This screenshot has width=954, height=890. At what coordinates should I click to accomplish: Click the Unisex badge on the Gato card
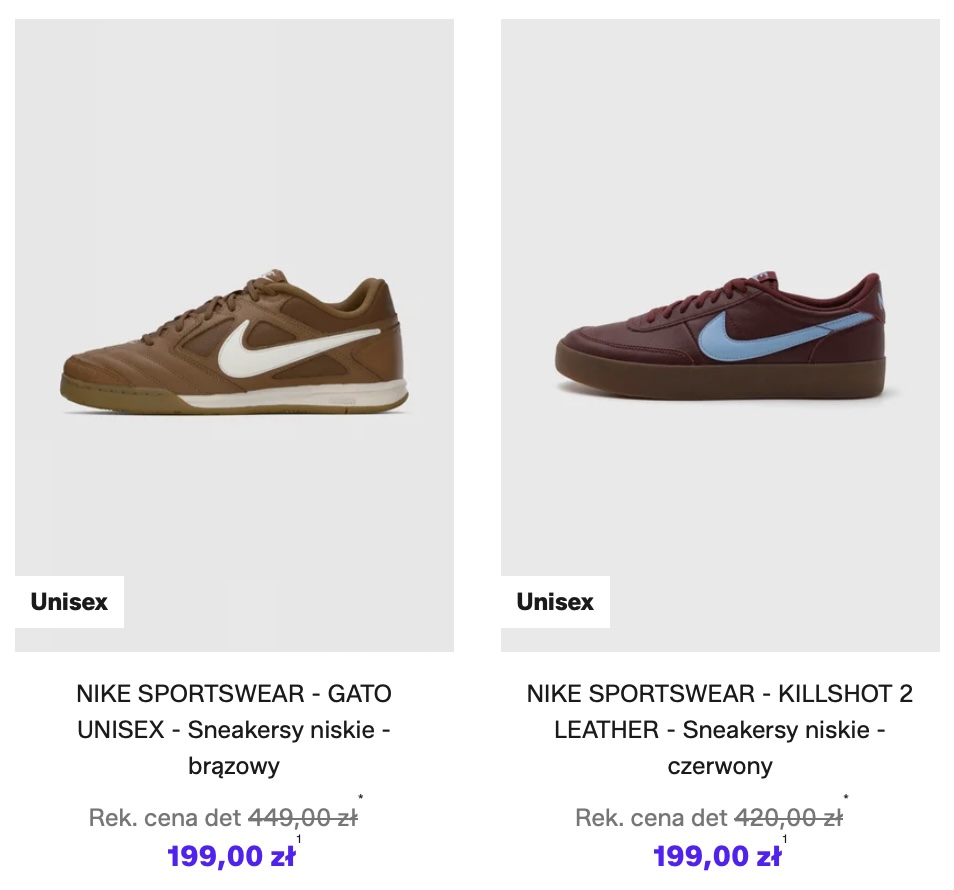[69, 602]
